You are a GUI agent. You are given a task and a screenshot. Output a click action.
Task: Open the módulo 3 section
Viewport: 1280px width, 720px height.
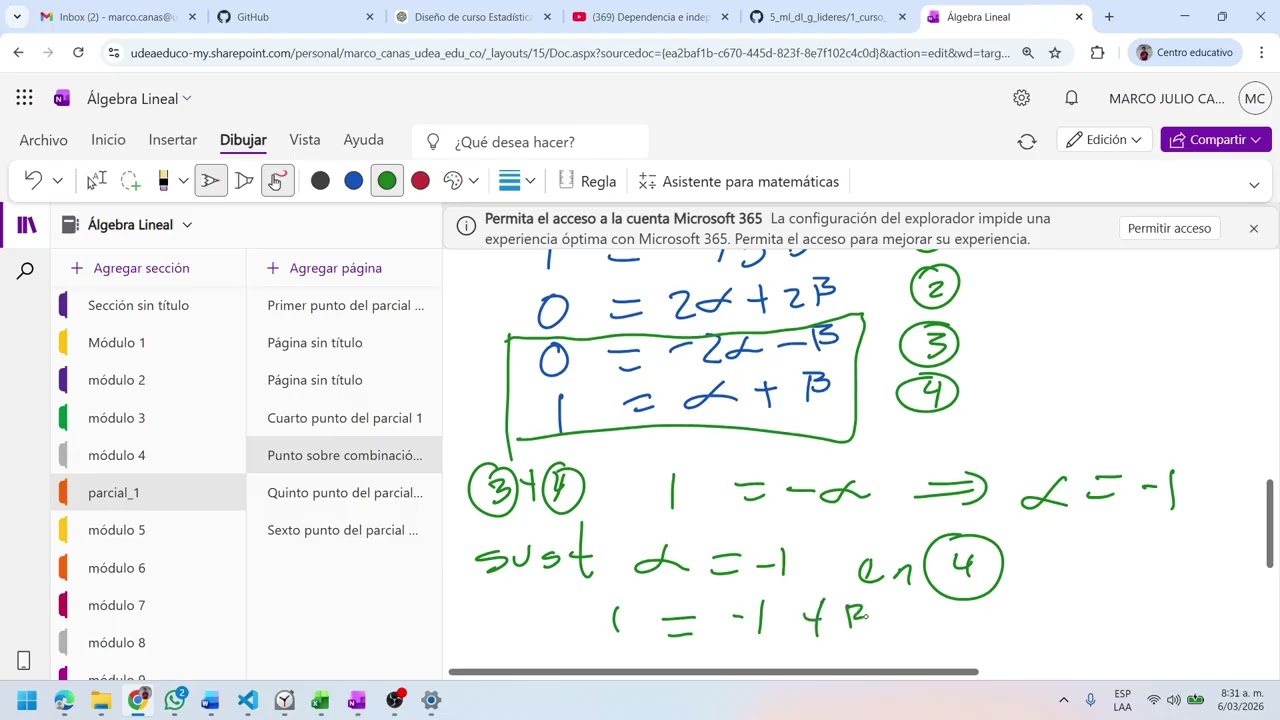(x=148, y=418)
